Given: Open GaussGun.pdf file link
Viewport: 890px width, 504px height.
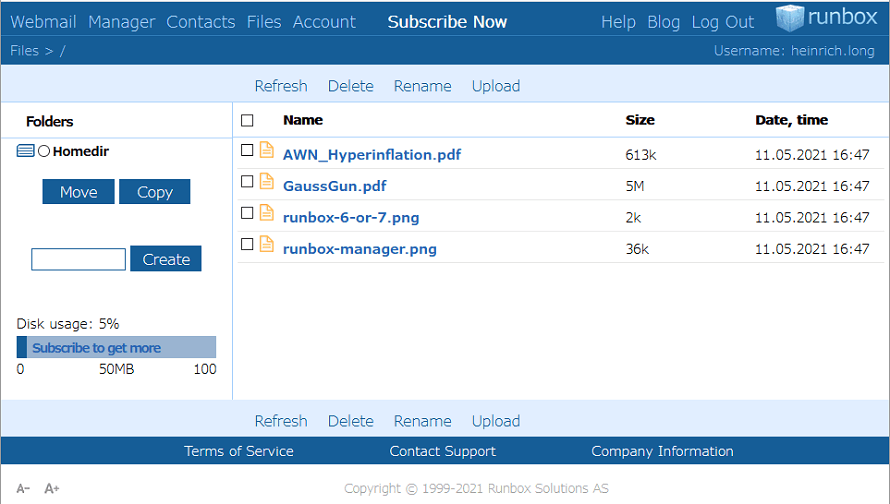Looking at the screenshot, I should (x=334, y=186).
